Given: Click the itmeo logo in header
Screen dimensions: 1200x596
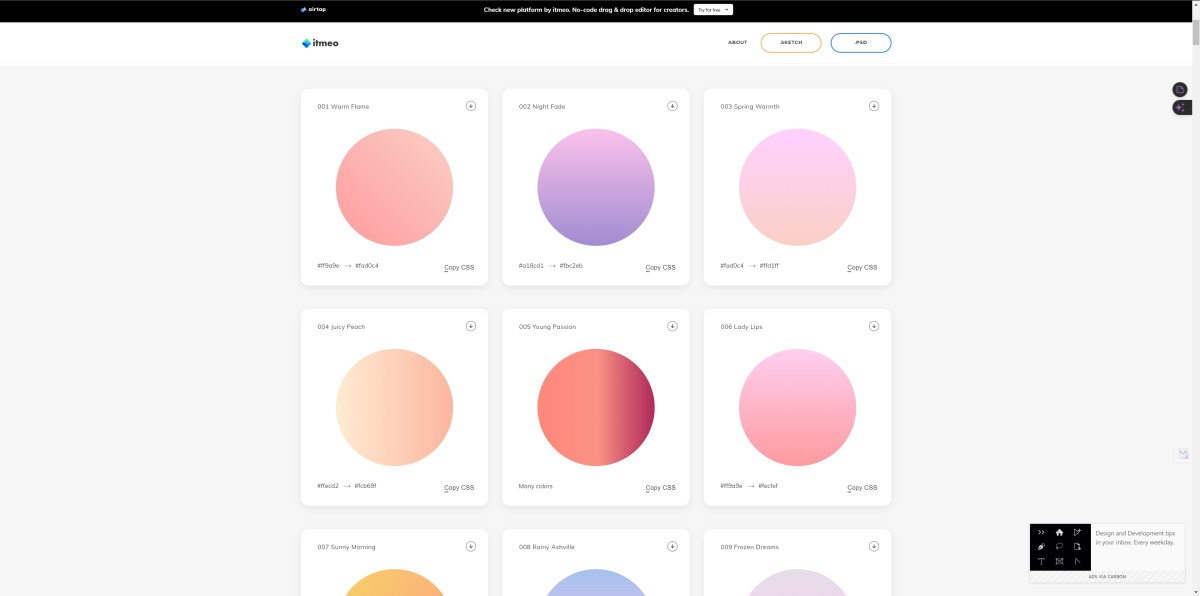Looking at the screenshot, I should (320, 43).
